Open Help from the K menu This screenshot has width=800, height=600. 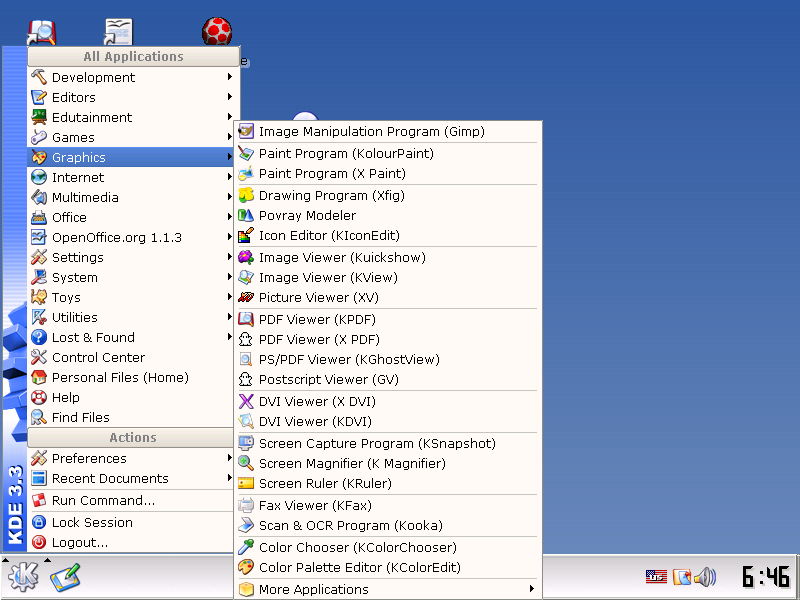(131, 397)
